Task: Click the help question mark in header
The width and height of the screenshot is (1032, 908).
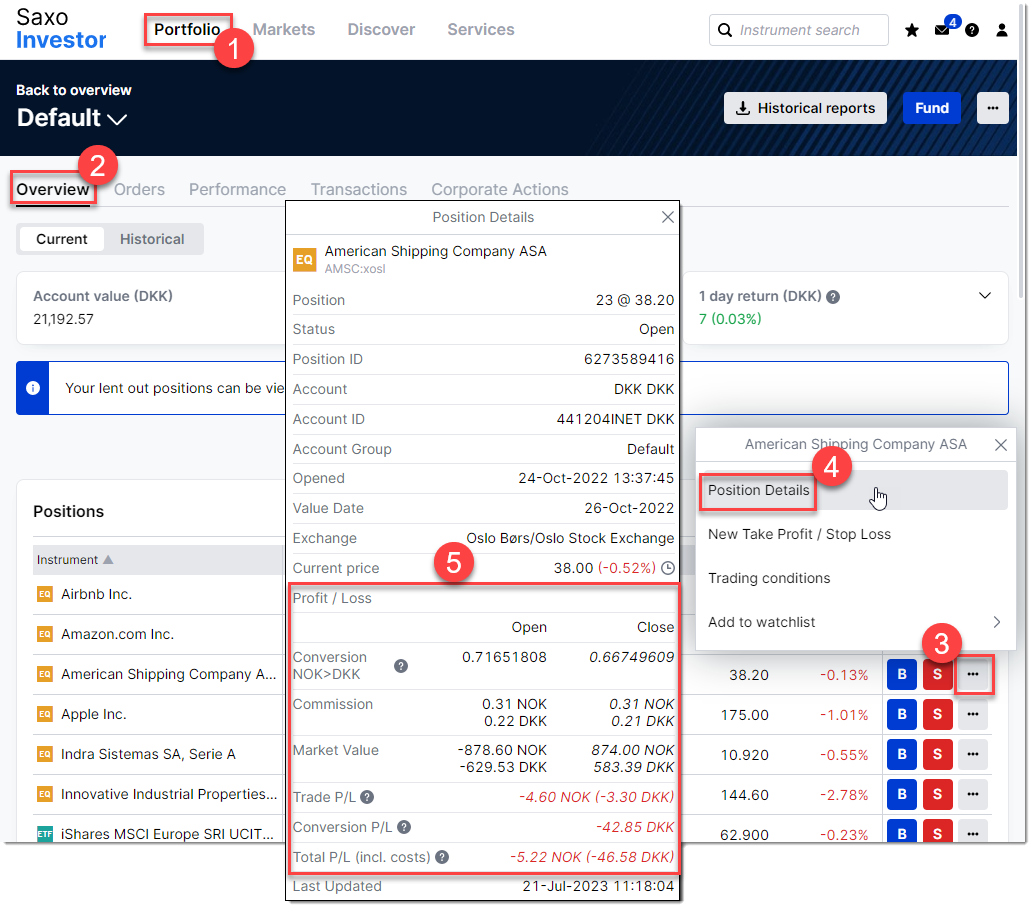Action: 972,30
